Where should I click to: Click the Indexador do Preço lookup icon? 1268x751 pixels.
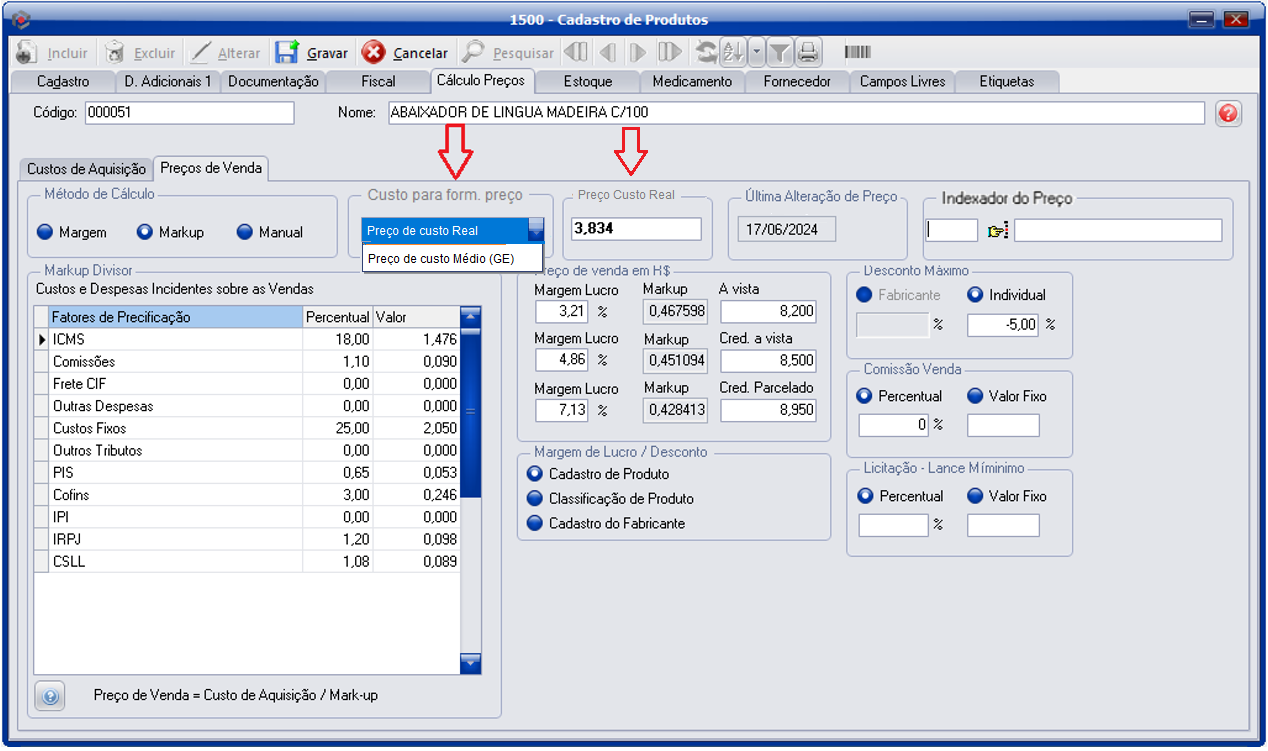(x=997, y=231)
